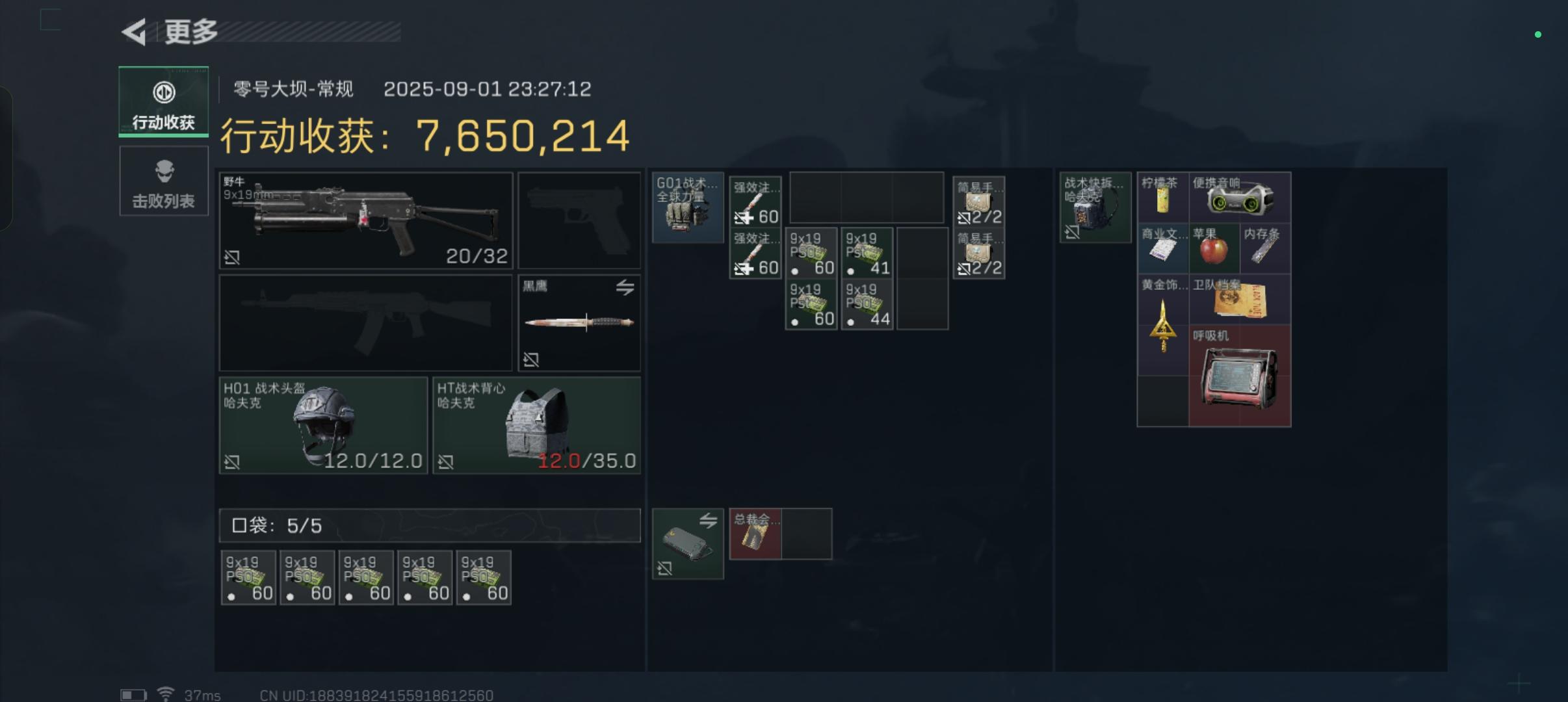Click the 苹果 apple item

pos(1214,248)
